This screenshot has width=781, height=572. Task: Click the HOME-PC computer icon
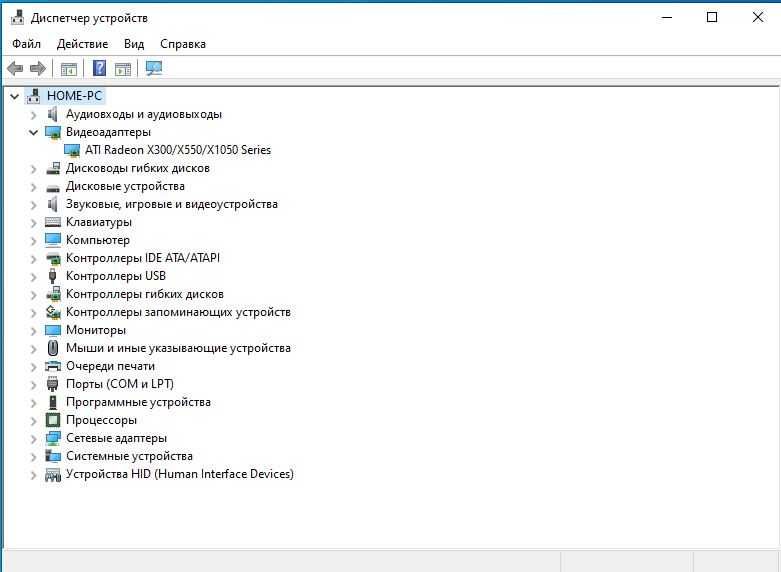pos(33,96)
